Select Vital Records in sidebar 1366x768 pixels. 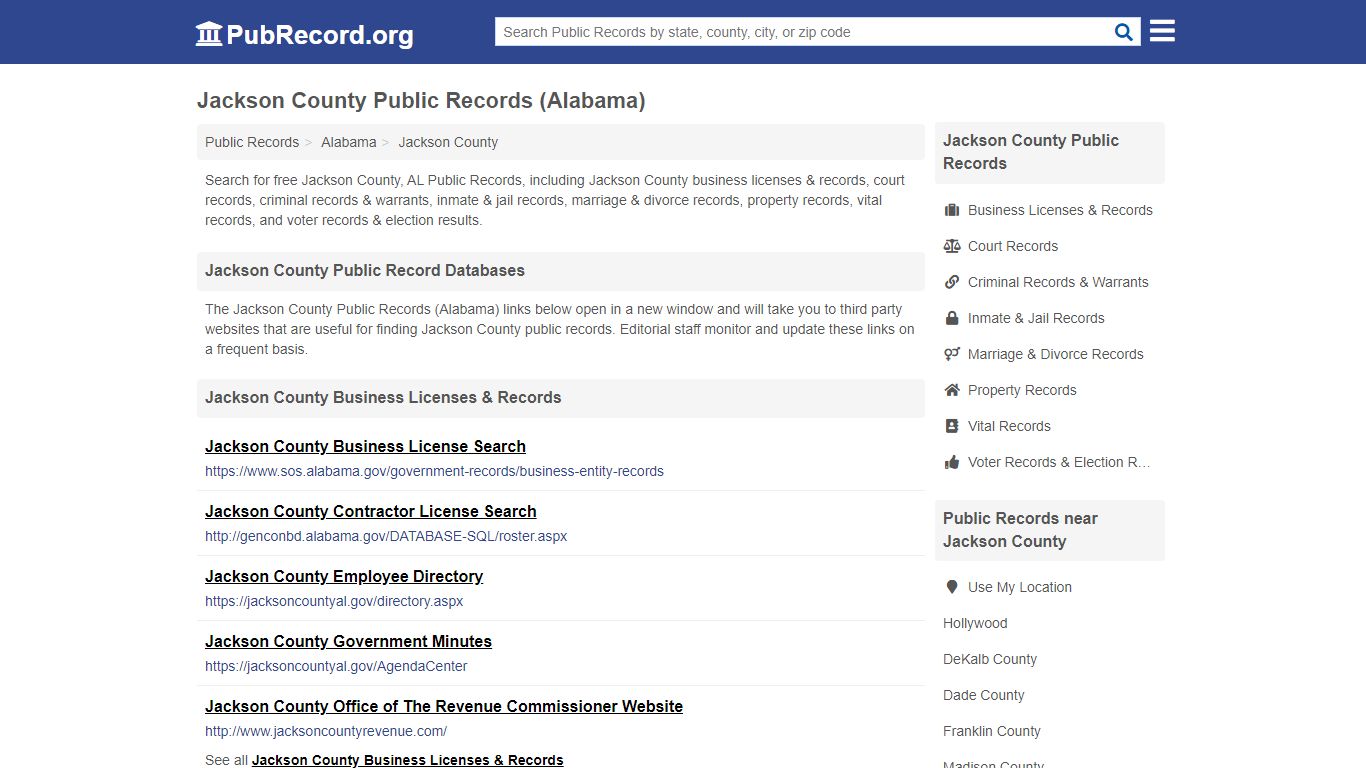pos(1009,426)
